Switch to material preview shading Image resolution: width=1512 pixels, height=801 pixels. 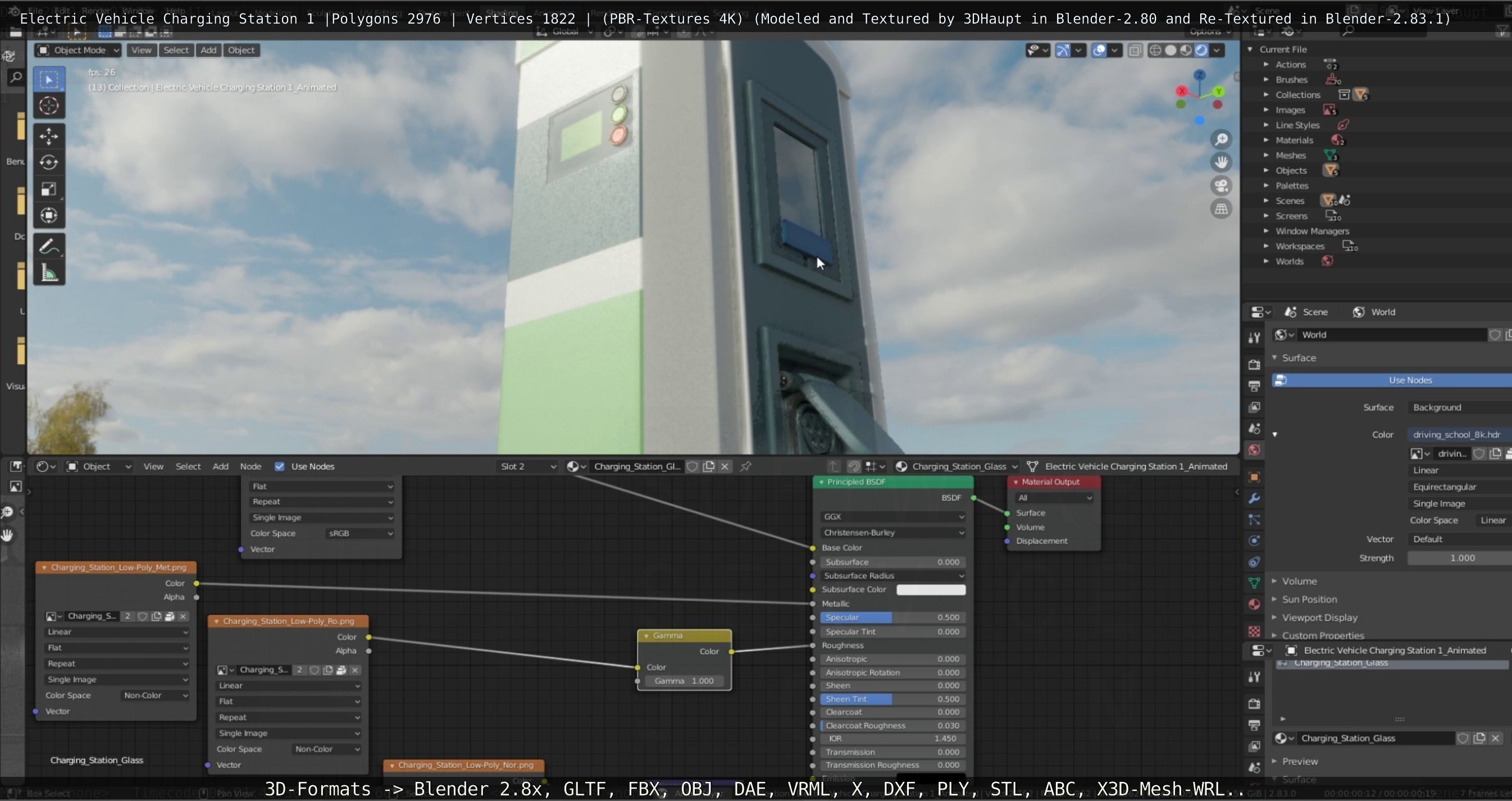click(1186, 51)
